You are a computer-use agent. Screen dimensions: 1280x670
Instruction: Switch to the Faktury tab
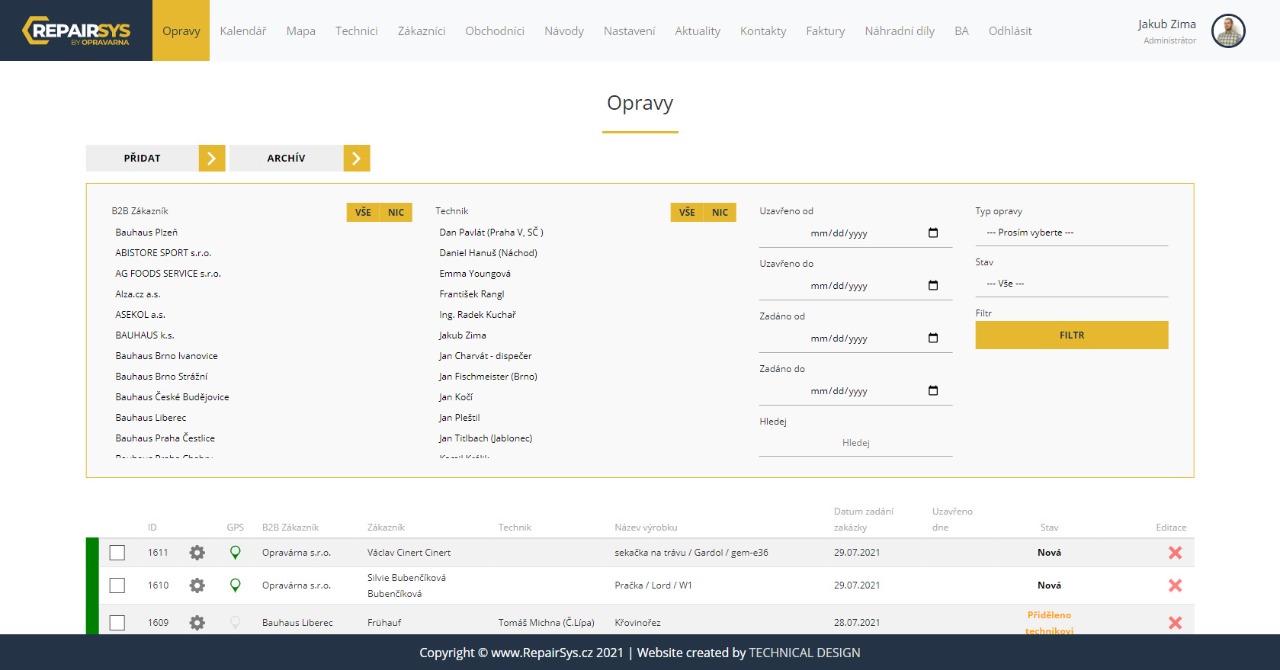825,31
